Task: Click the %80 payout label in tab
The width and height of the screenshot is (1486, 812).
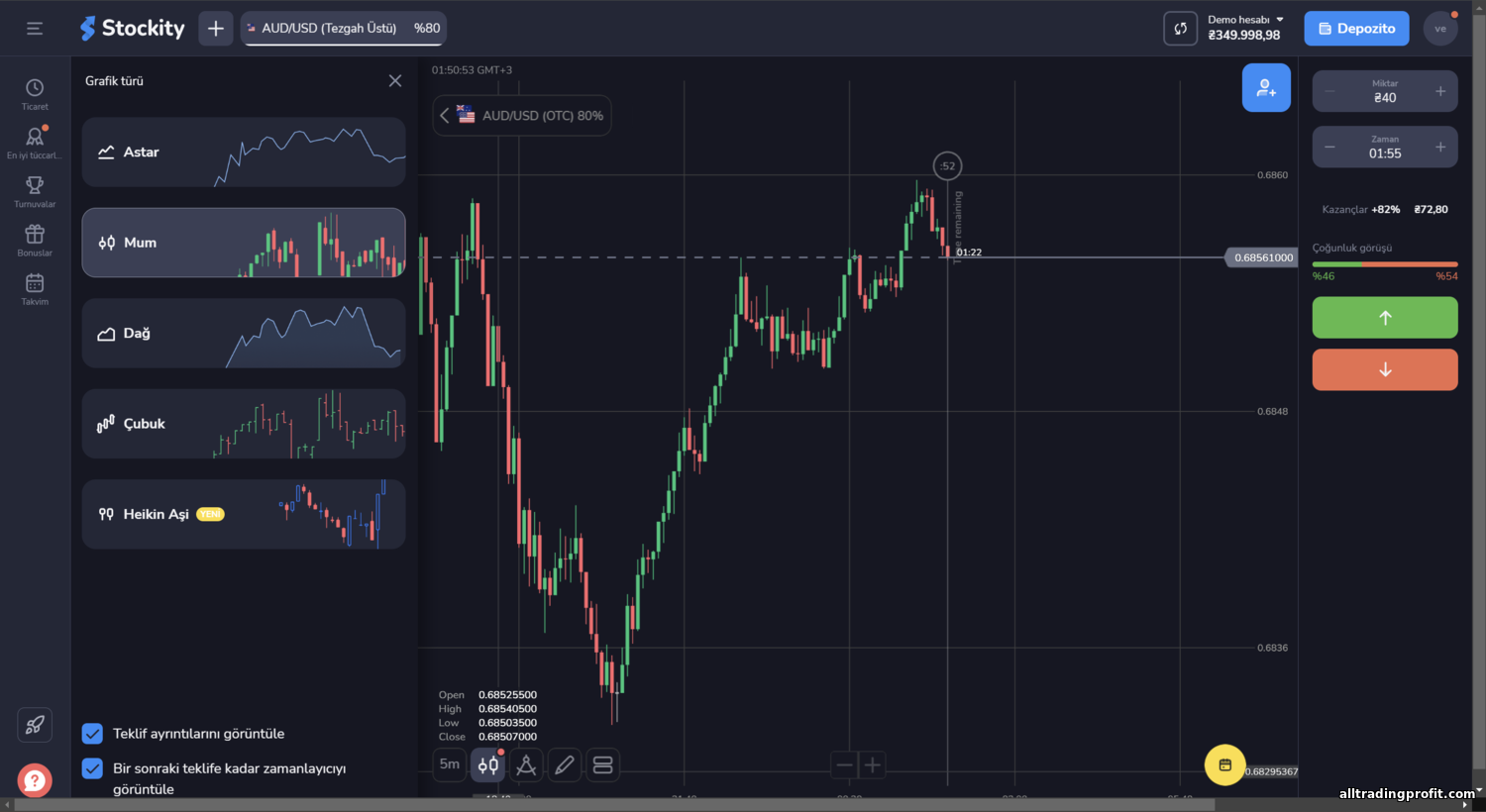Action: [427, 29]
